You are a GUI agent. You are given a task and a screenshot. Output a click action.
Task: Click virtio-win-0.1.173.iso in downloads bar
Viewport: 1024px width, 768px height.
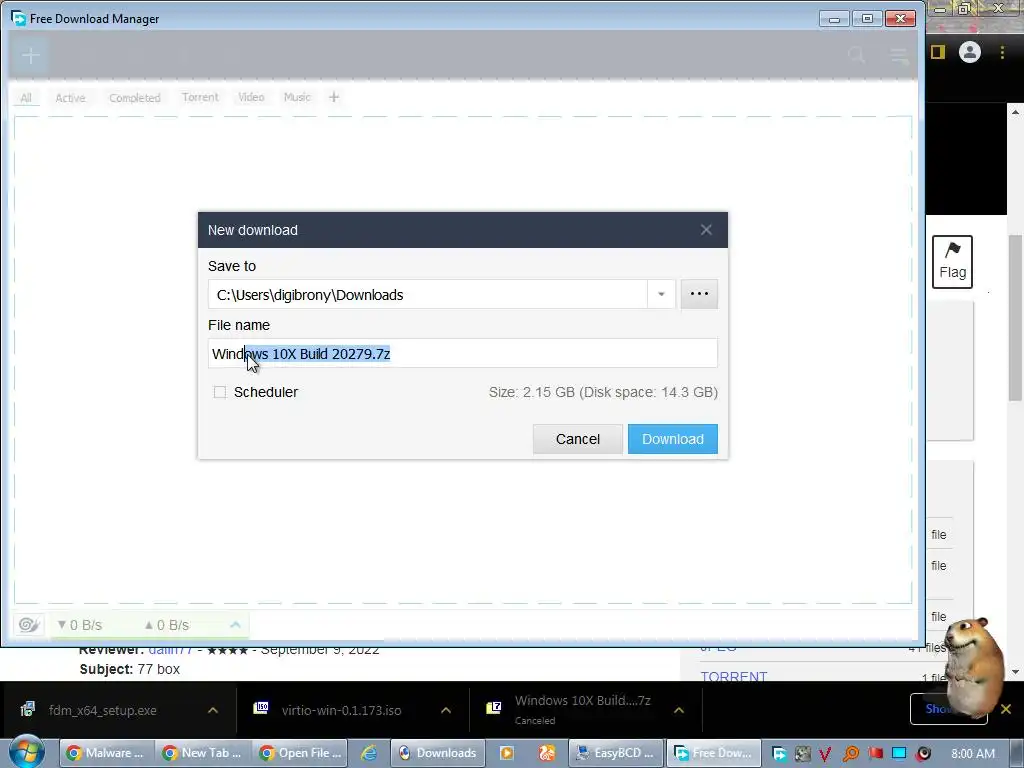341,711
